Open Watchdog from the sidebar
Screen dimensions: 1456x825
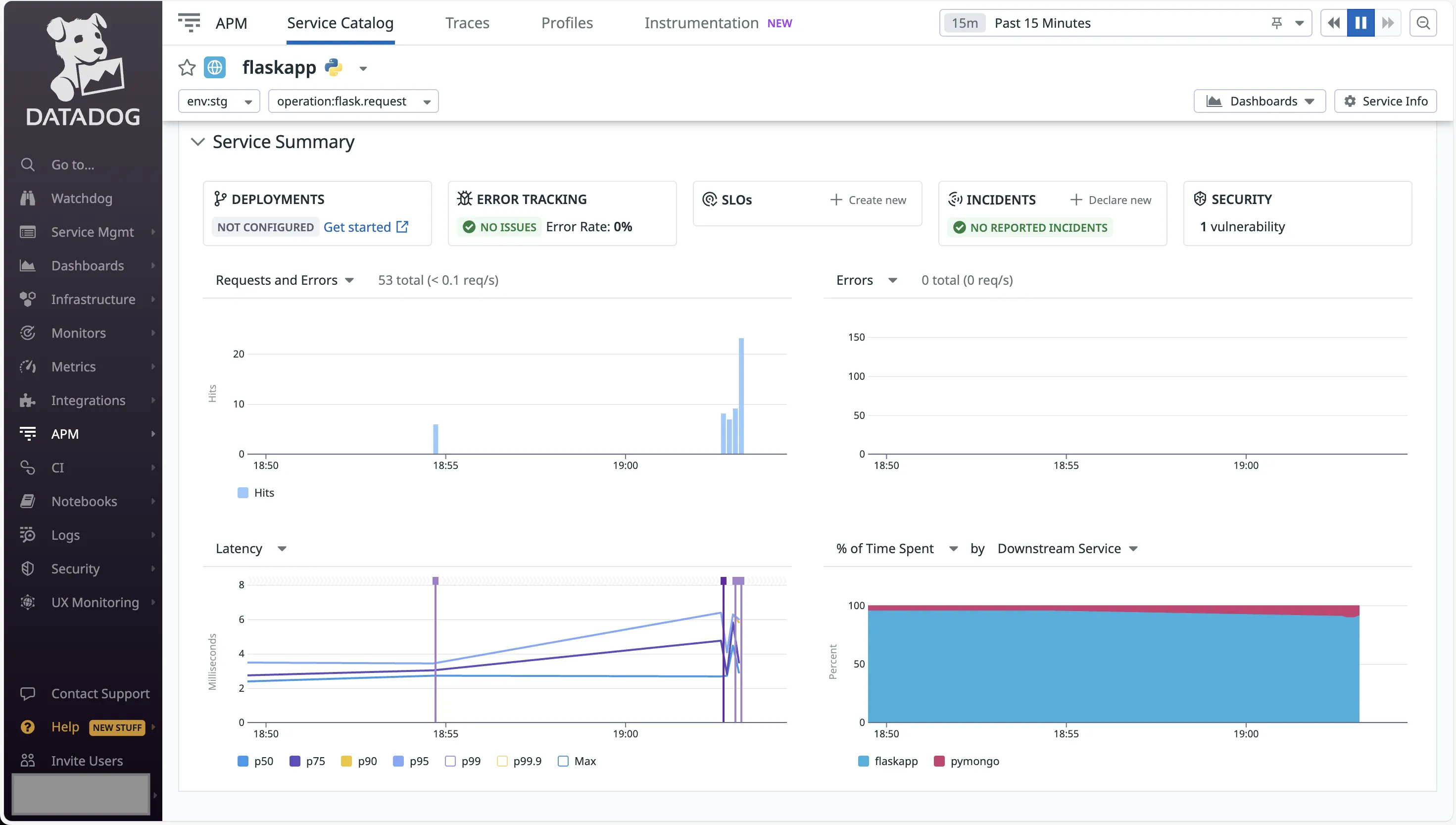click(x=81, y=198)
